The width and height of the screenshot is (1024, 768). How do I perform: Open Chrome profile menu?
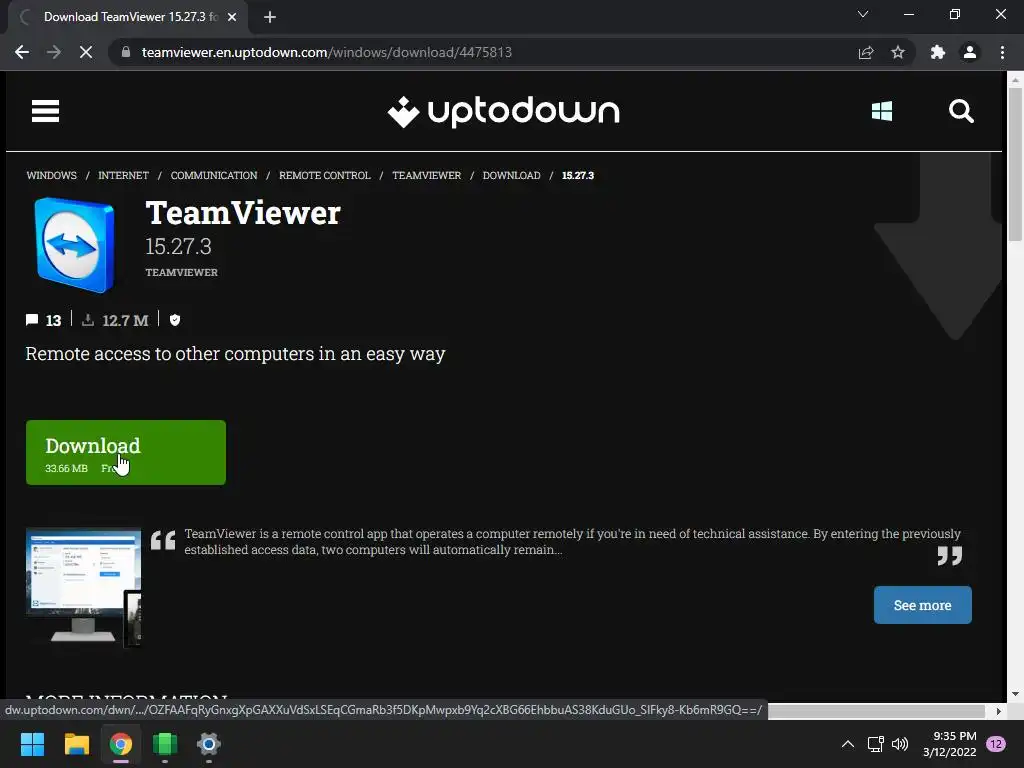click(970, 52)
